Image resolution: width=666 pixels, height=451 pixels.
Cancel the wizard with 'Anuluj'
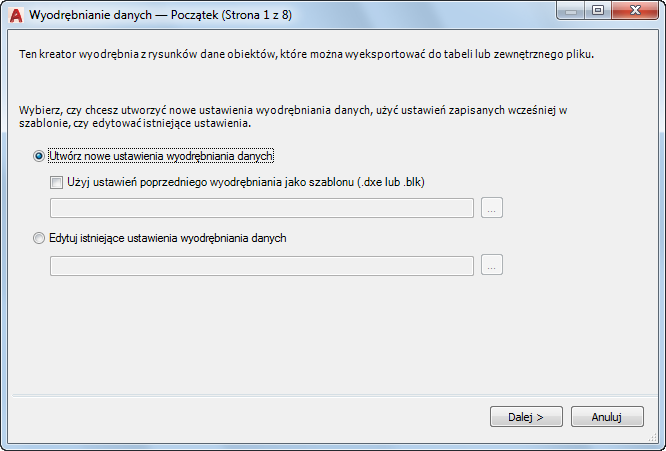point(607,417)
